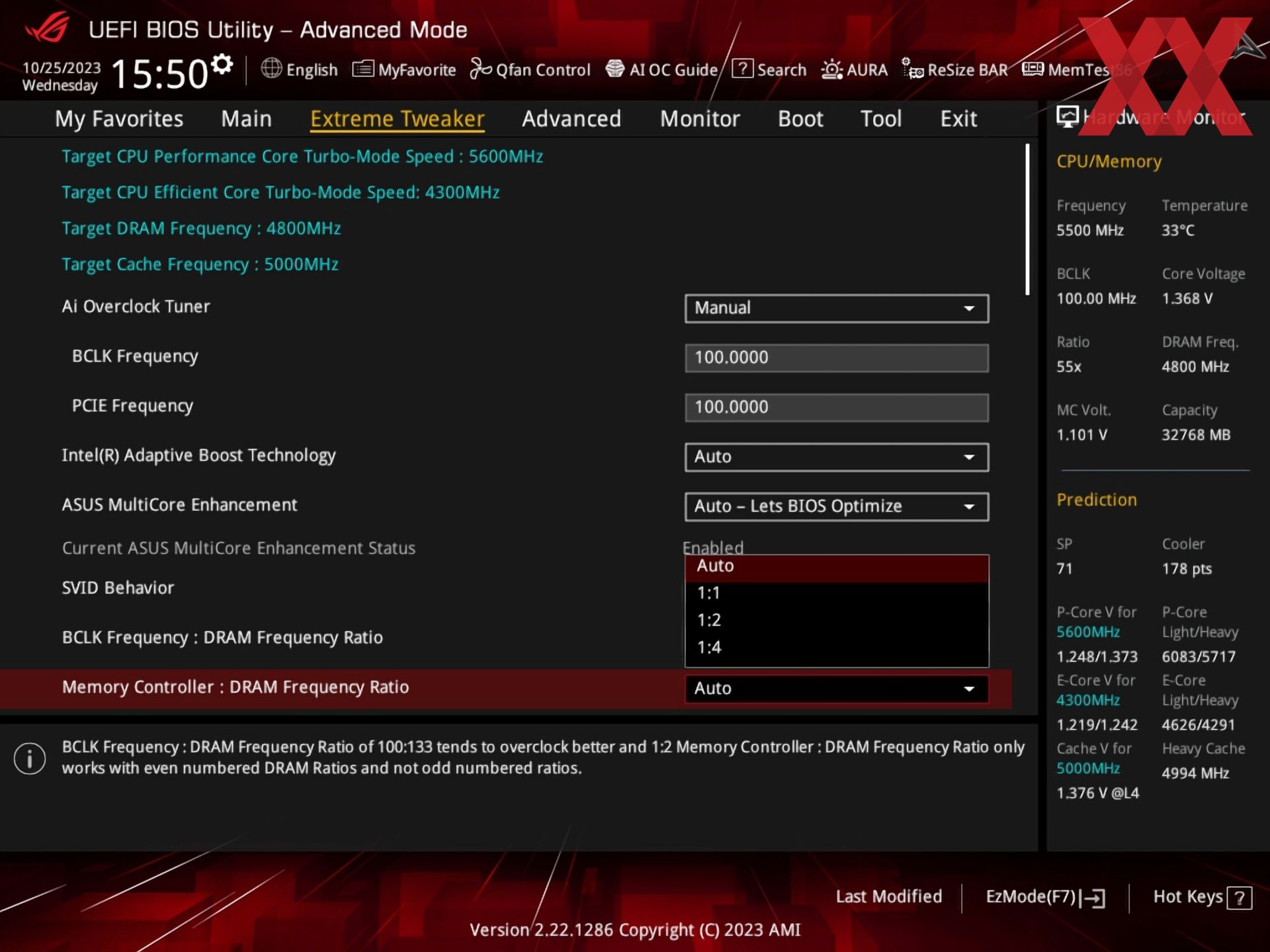The width and height of the screenshot is (1270, 952).
Task: Choose the 1:1 ratio option
Action: coord(837,593)
